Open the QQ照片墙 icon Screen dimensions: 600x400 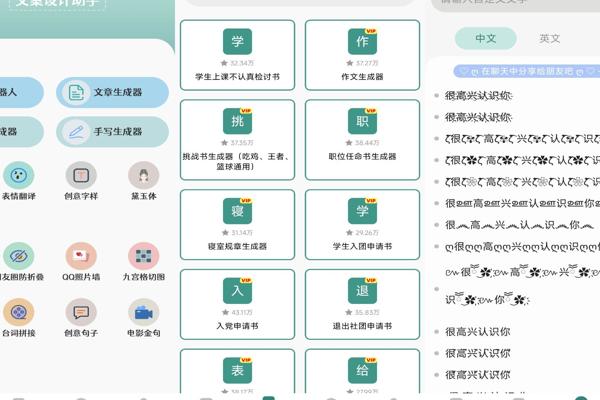tap(81, 256)
